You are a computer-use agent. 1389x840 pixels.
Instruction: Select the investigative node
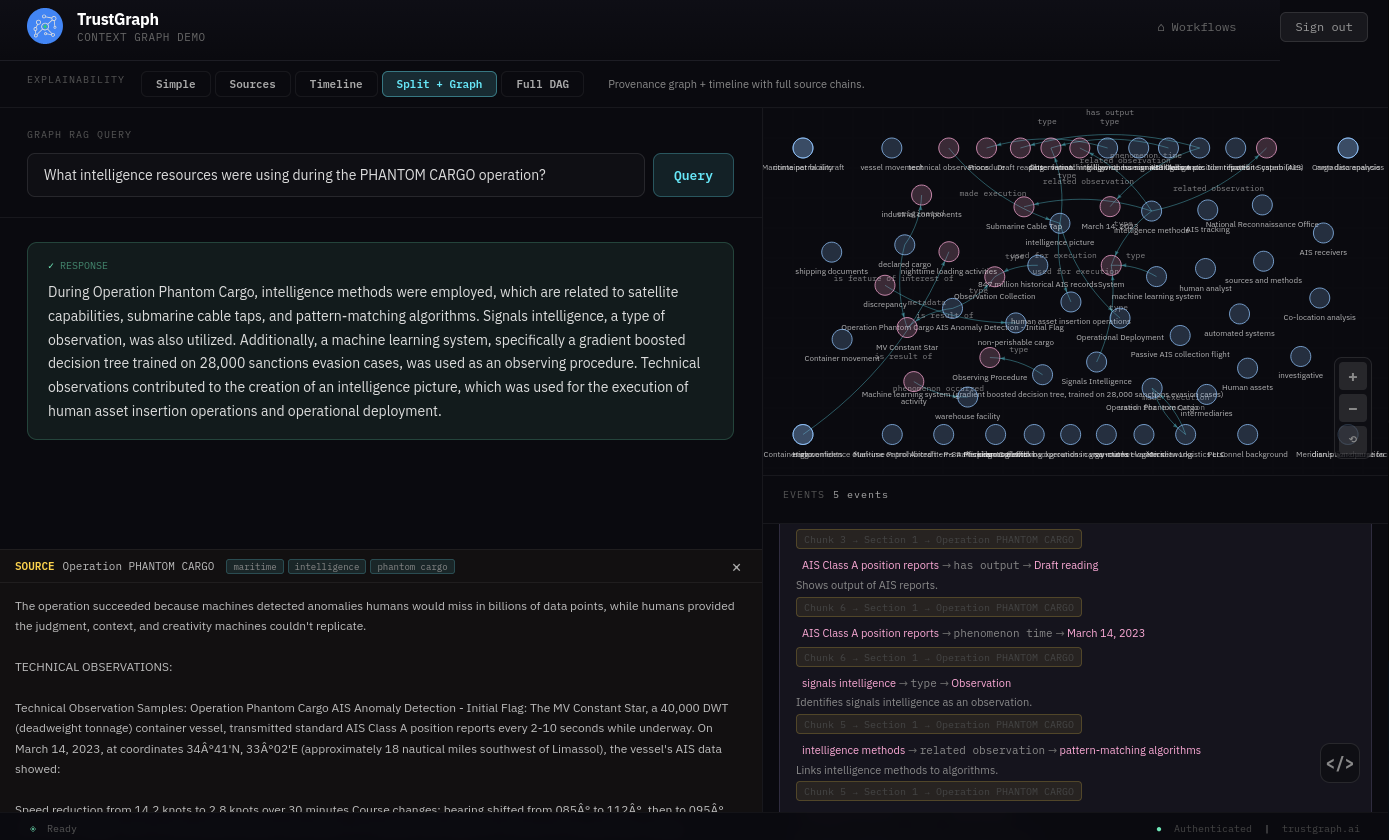1301,356
